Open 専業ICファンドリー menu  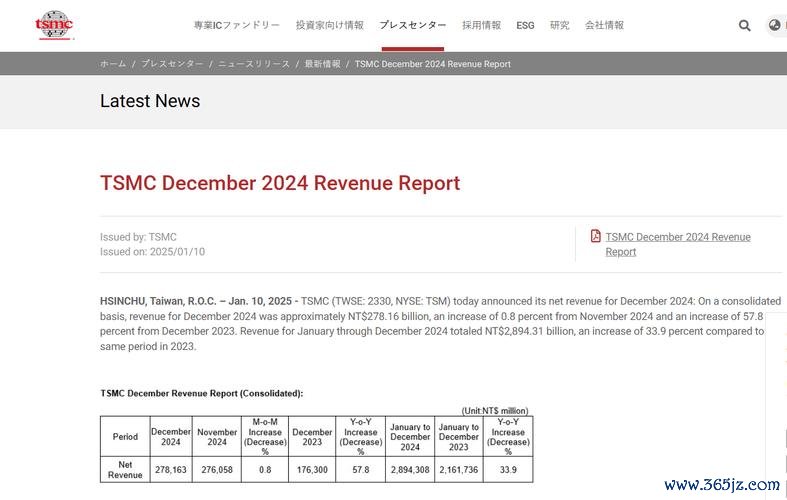(237, 25)
